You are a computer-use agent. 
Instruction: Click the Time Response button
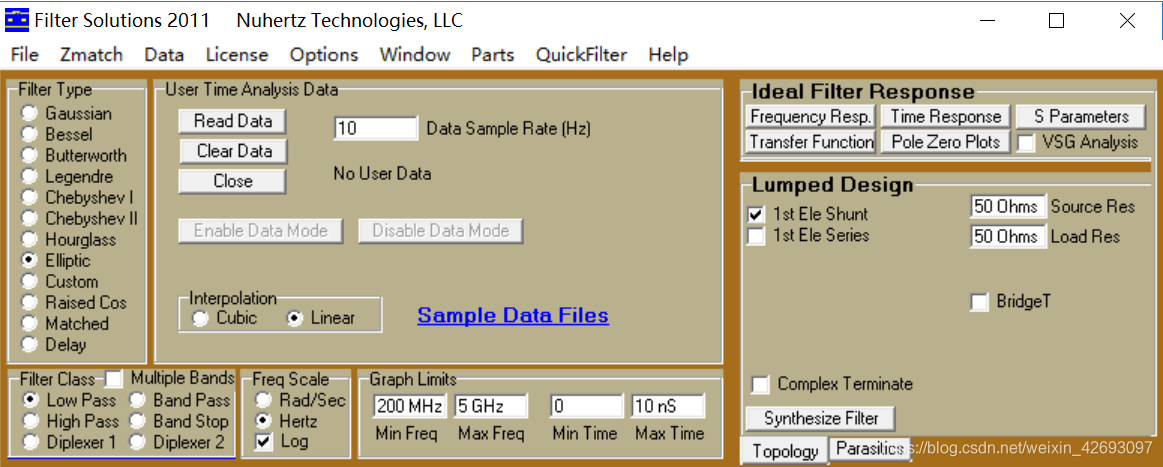(x=946, y=116)
